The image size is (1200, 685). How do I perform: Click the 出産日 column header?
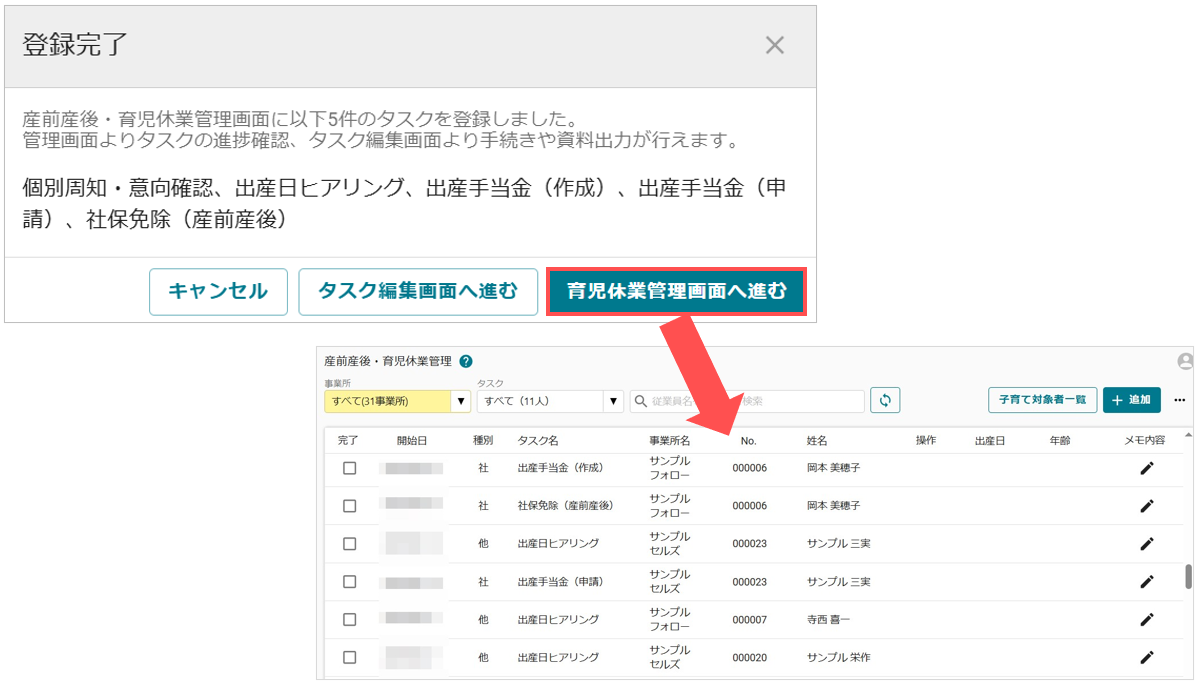coord(990,440)
